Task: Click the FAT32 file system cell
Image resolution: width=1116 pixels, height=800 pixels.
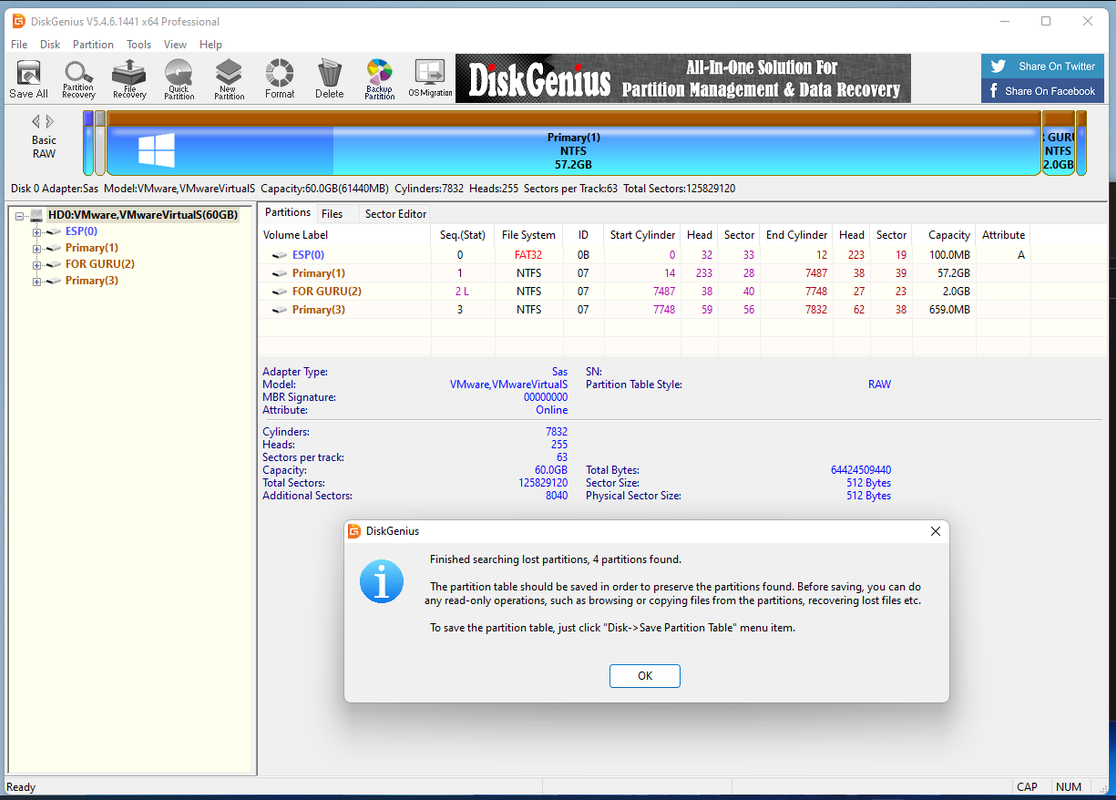Action: pos(528,255)
